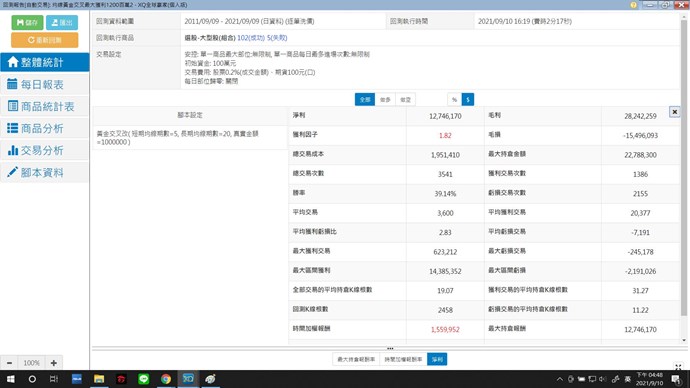Click the 勝率 value 39.14%
The image size is (690, 388).
(445, 194)
